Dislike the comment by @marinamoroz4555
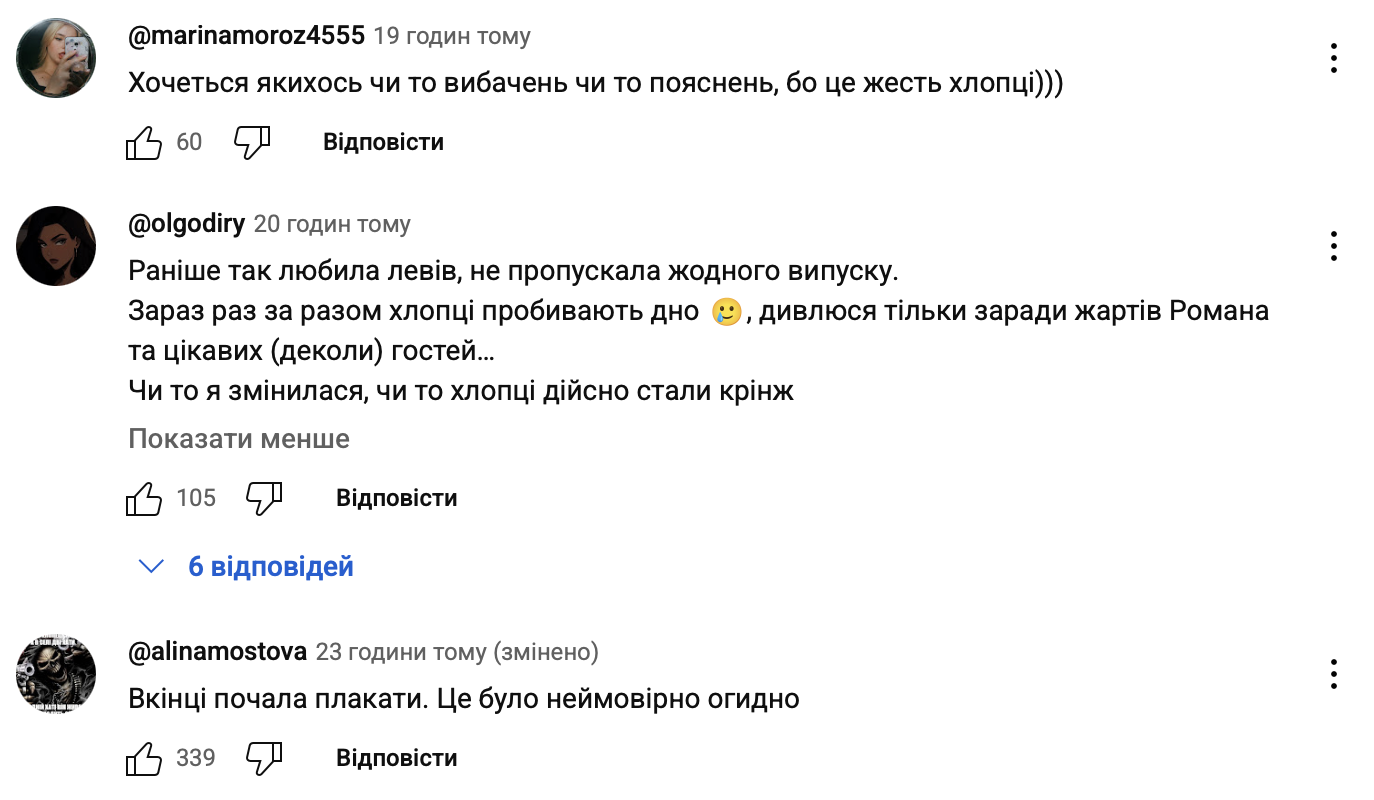 pos(252,143)
